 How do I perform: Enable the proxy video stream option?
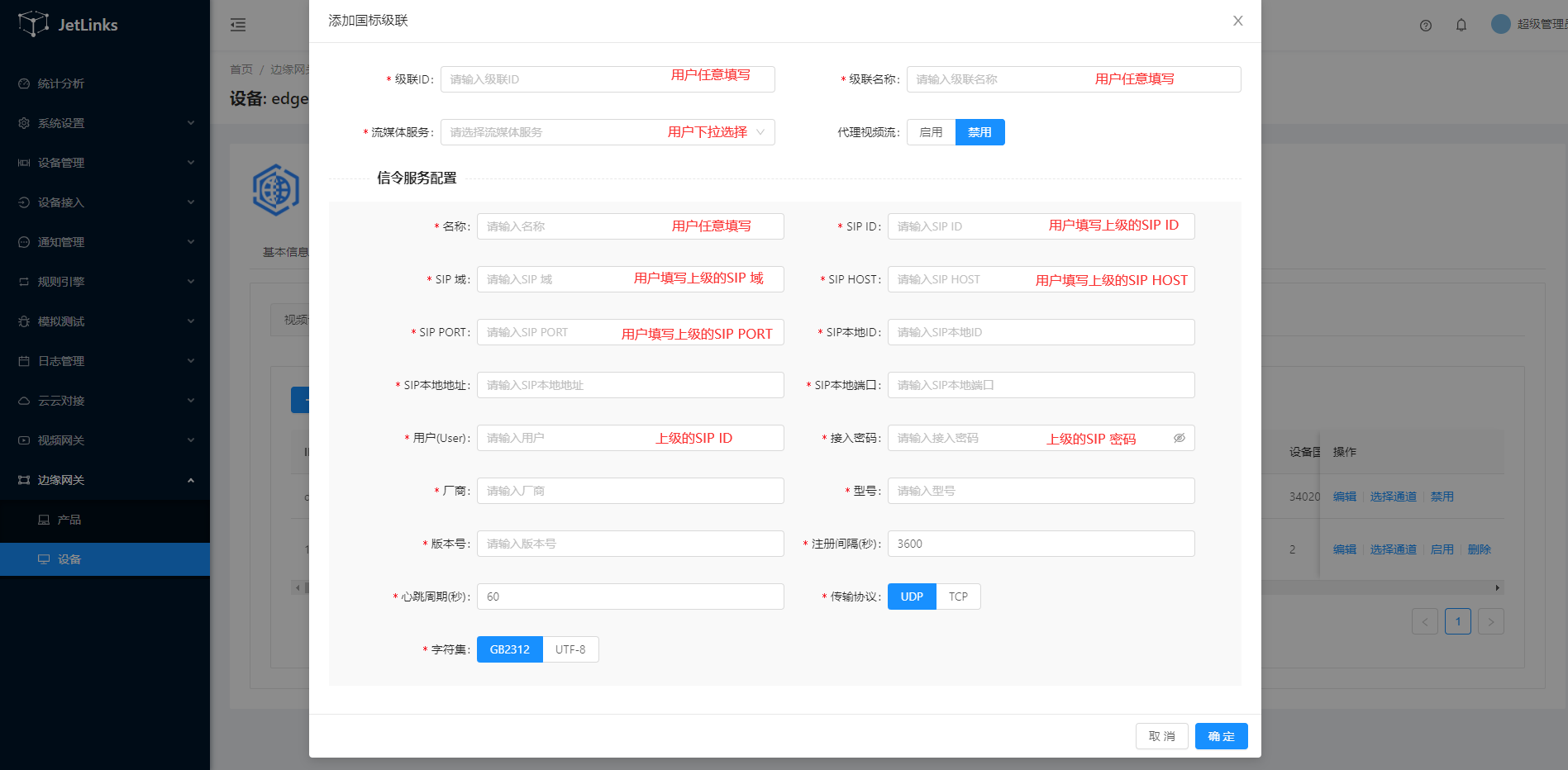[931, 132]
